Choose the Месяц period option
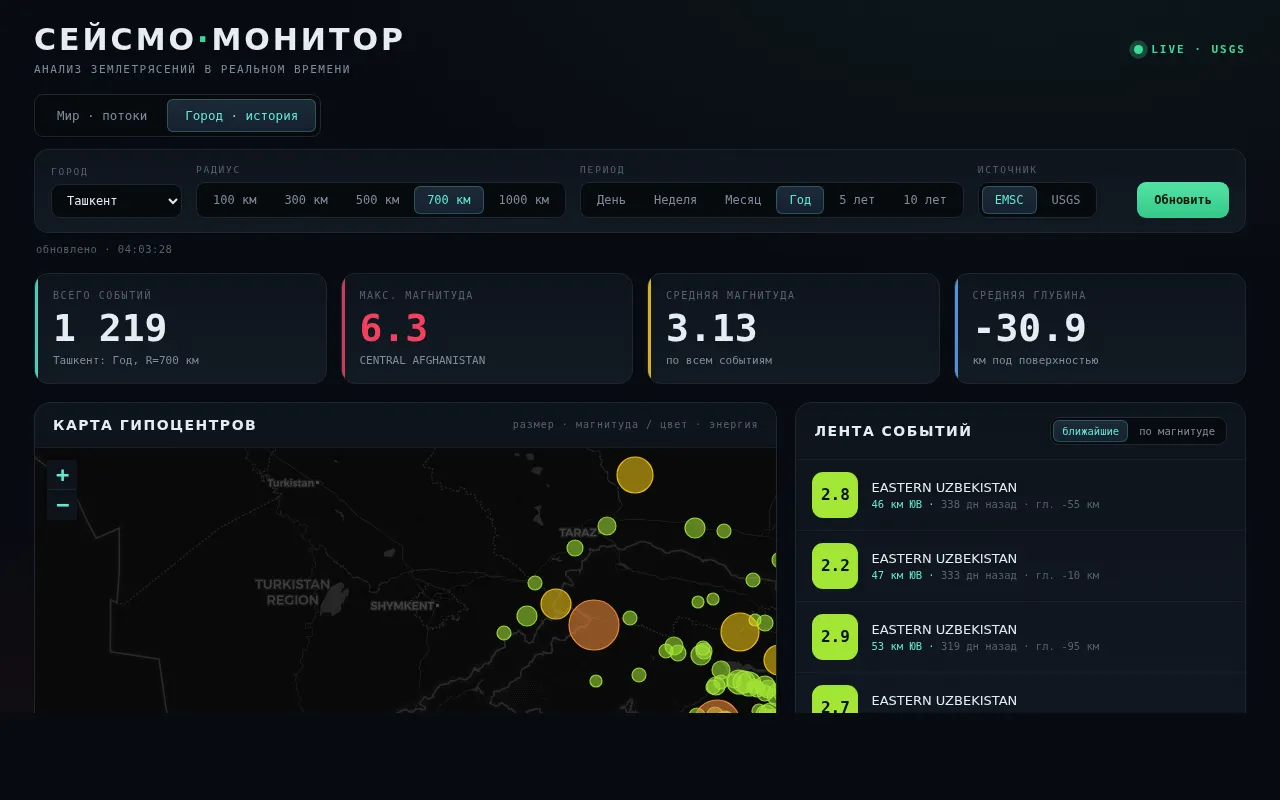The width and height of the screenshot is (1280, 800). [743, 200]
